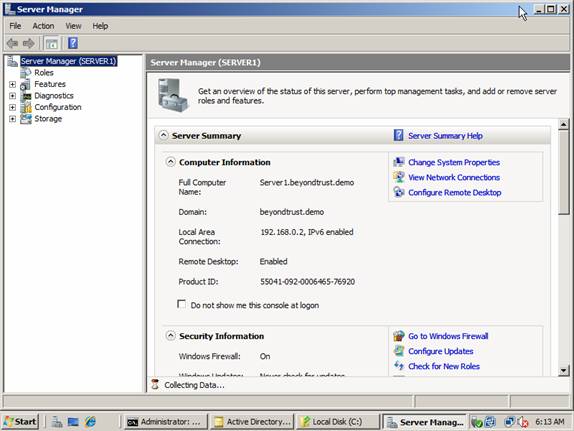This screenshot has width=574, height=431.
Task: Click the server toolbox overview icon
Action: (173, 95)
